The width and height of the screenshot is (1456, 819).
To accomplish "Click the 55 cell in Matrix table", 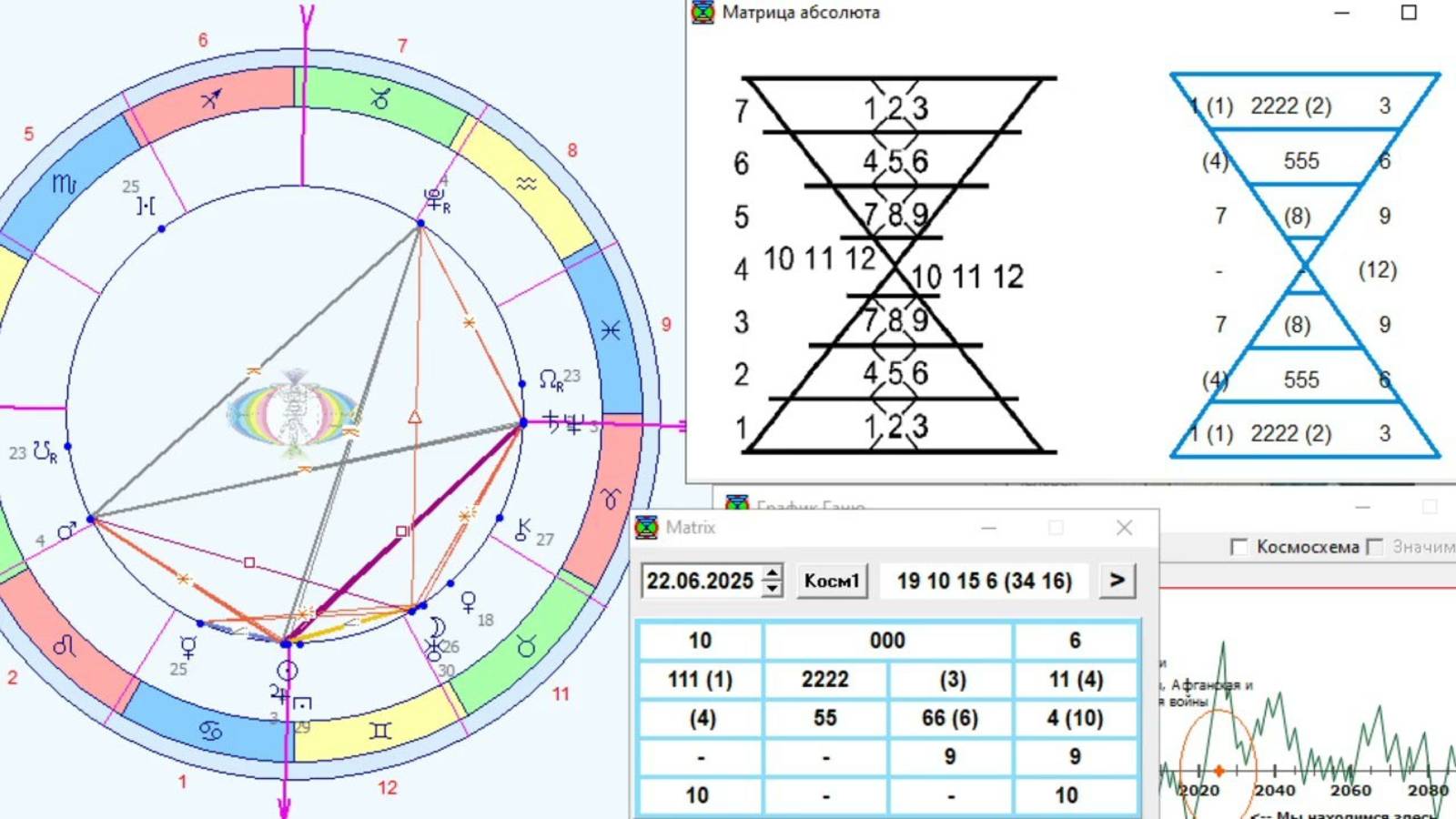I will (x=824, y=718).
